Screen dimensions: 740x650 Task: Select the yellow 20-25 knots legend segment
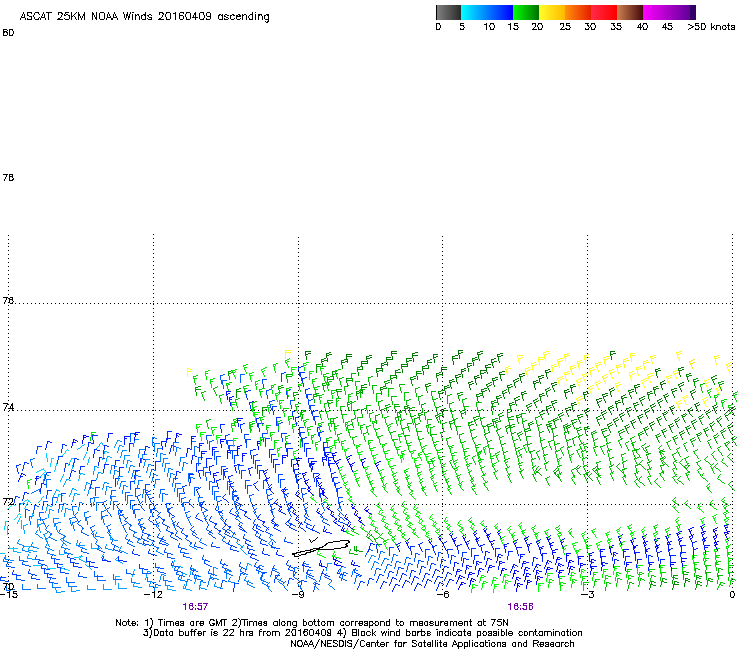click(552, 12)
